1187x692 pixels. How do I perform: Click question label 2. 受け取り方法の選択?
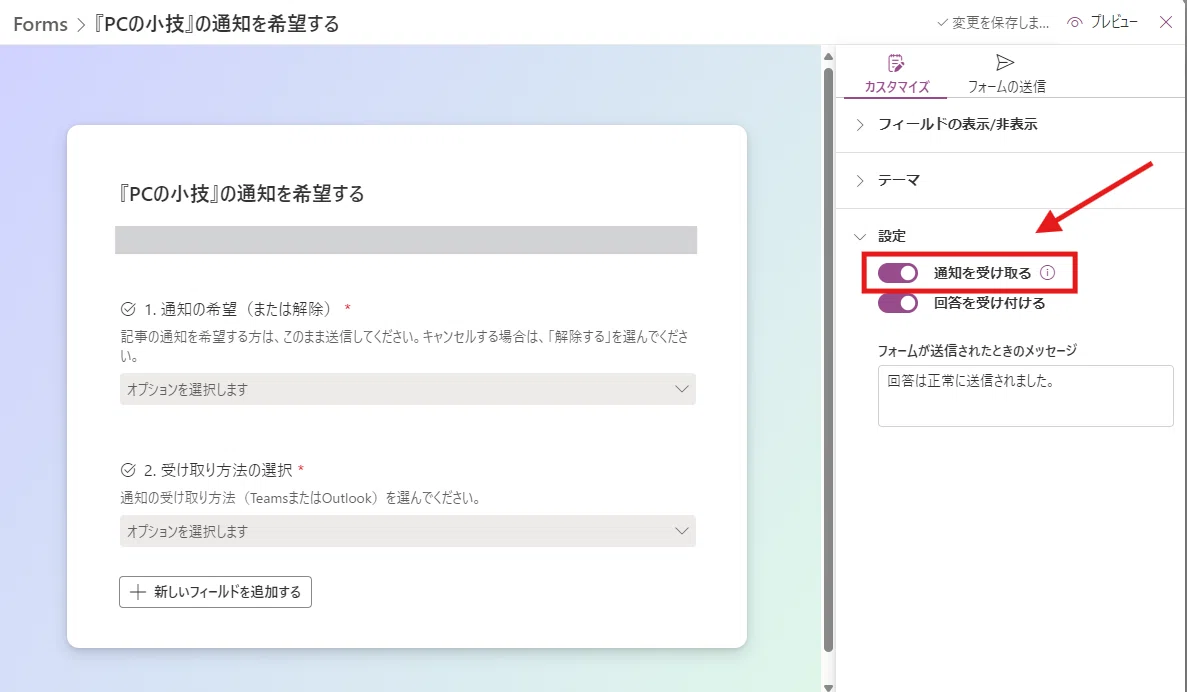tap(218, 470)
